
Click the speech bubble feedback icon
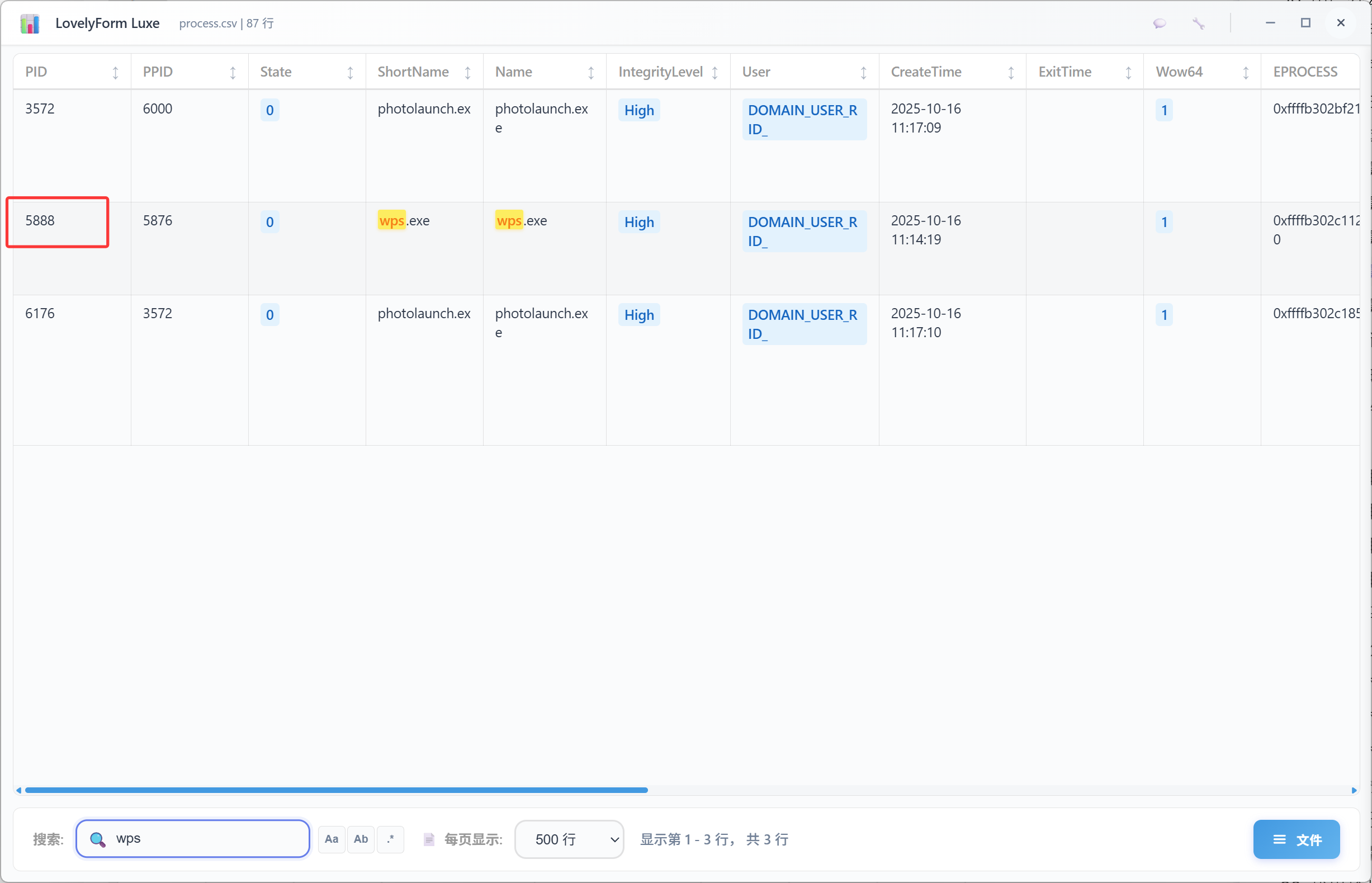[1160, 23]
